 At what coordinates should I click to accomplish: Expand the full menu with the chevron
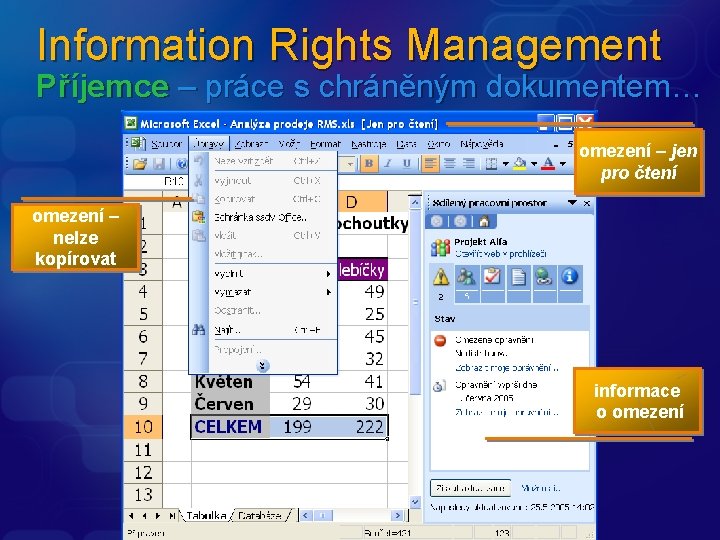point(263,366)
